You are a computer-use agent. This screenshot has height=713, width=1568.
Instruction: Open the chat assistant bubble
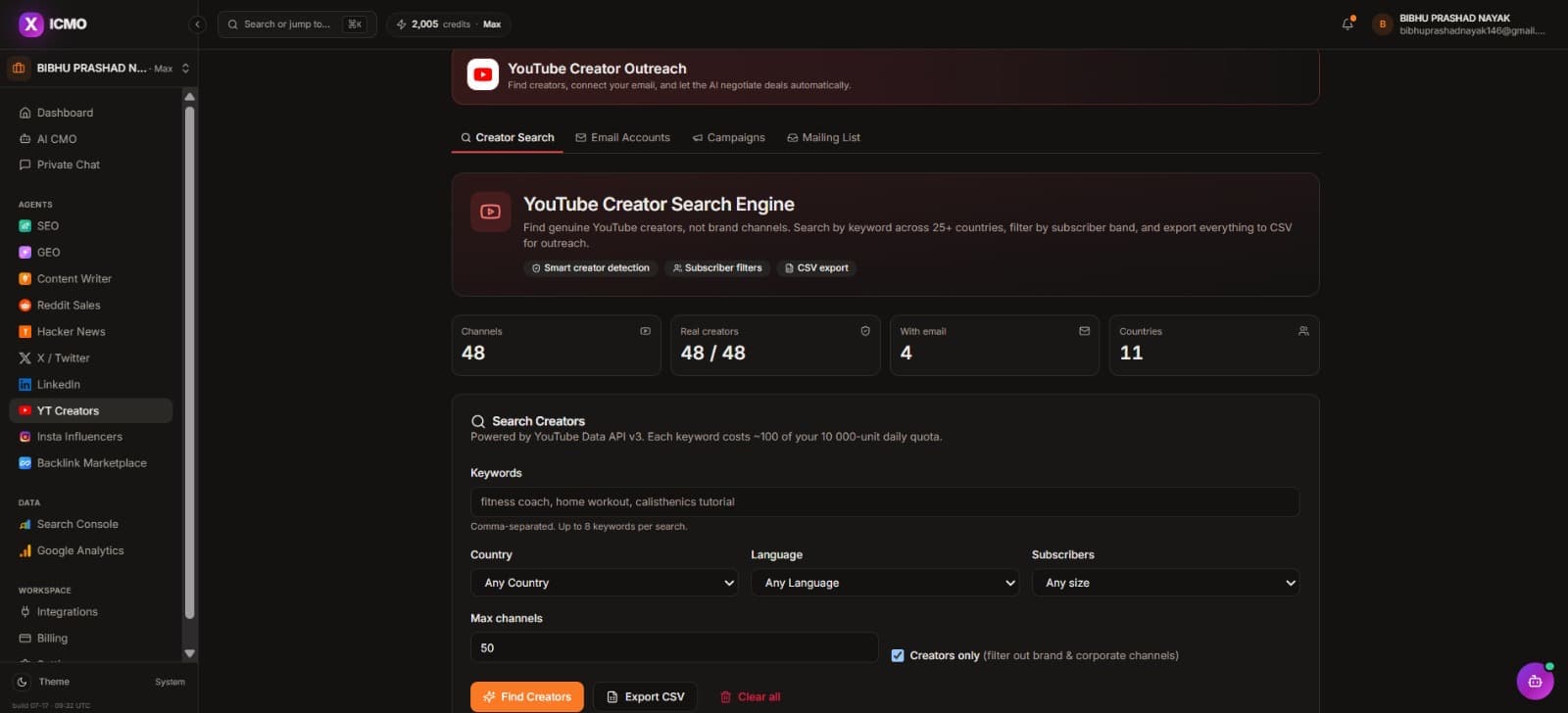point(1535,681)
